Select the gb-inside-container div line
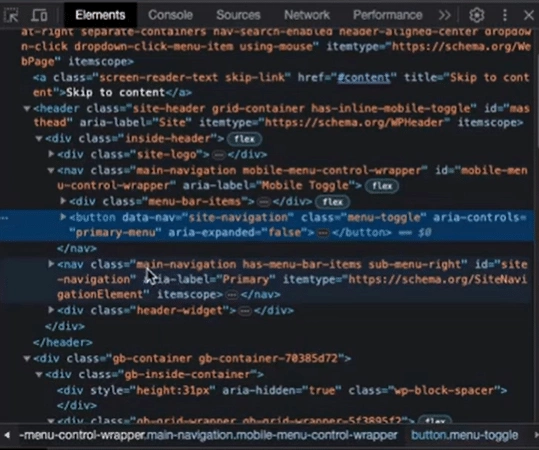The width and height of the screenshot is (539, 450). point(154,374)
